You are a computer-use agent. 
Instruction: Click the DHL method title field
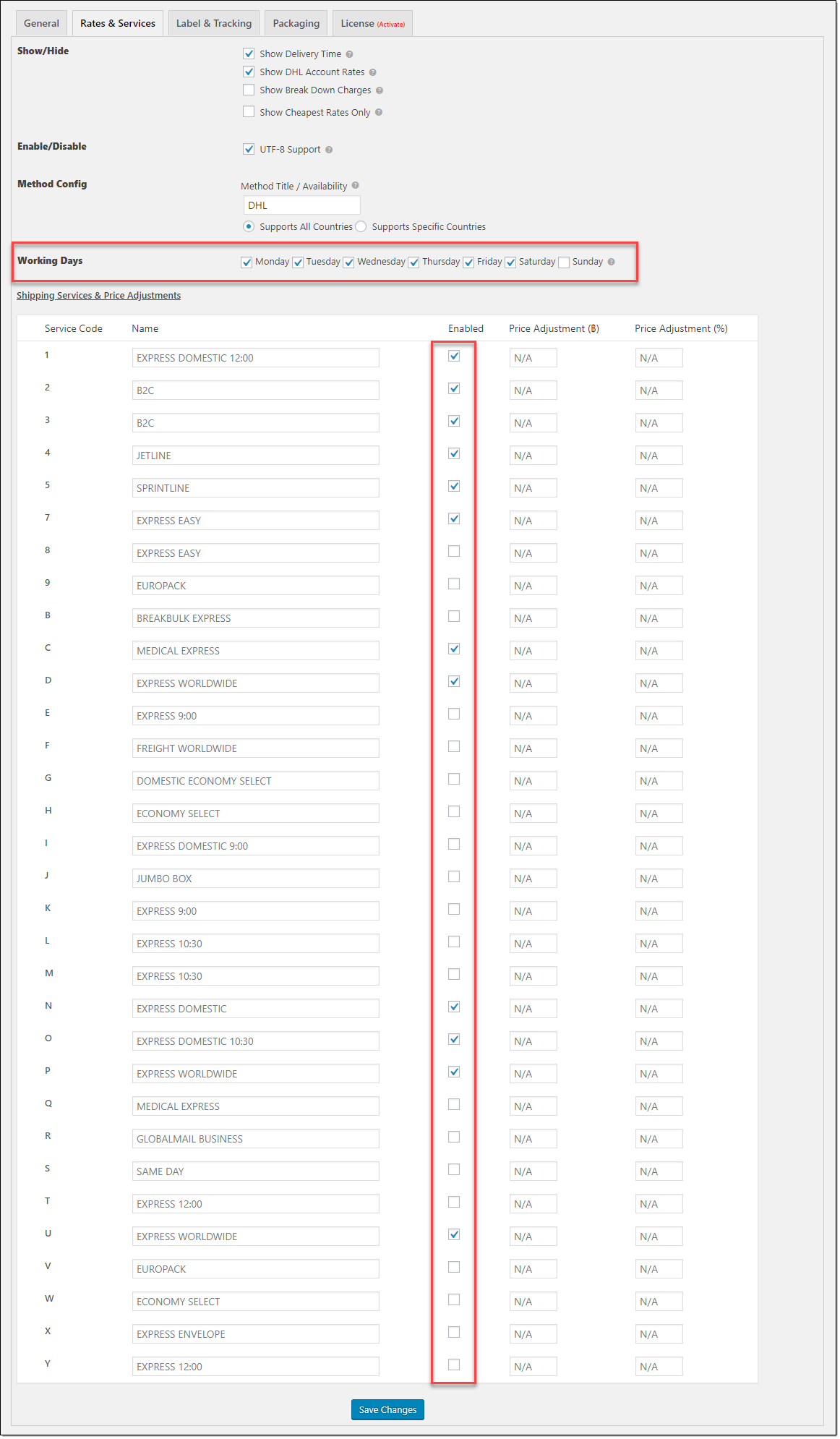click(x=301, y=205)
